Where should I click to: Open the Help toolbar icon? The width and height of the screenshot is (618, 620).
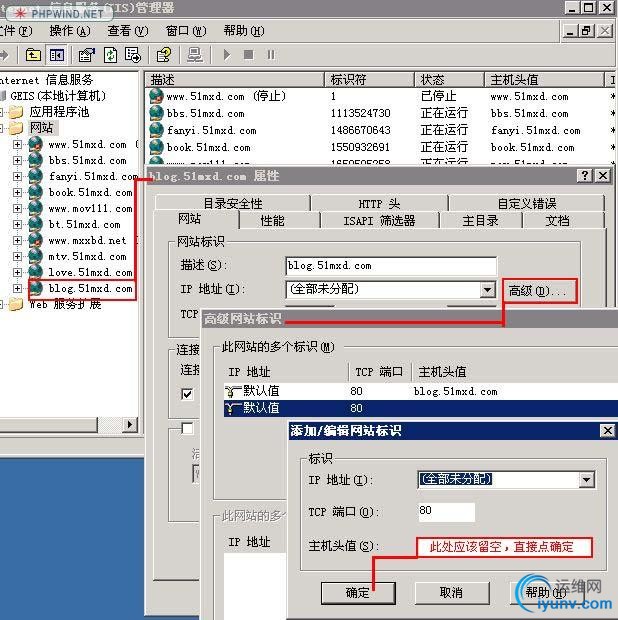coord(164,55)
